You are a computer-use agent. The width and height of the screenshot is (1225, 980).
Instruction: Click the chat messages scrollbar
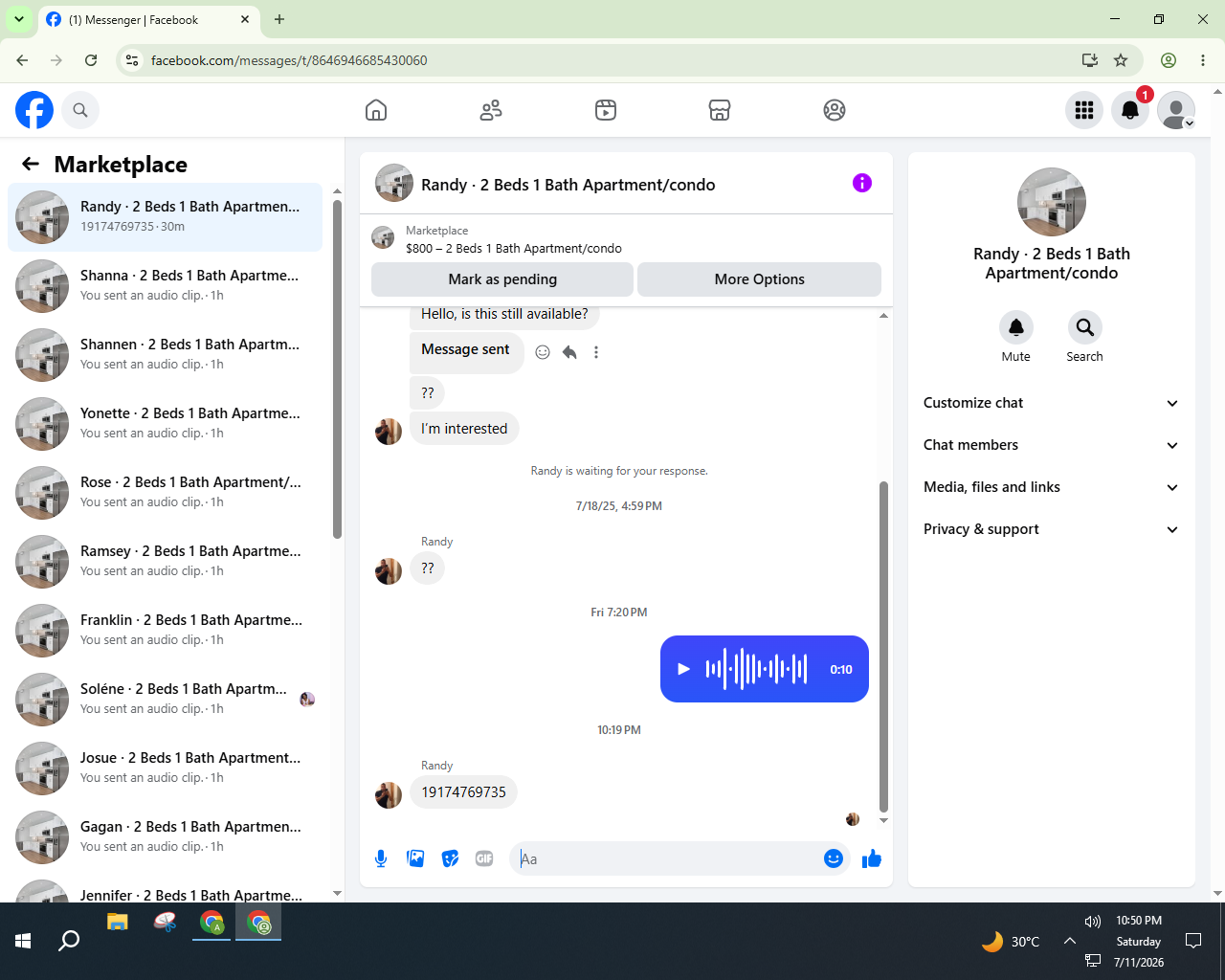[x=883, y=646]
